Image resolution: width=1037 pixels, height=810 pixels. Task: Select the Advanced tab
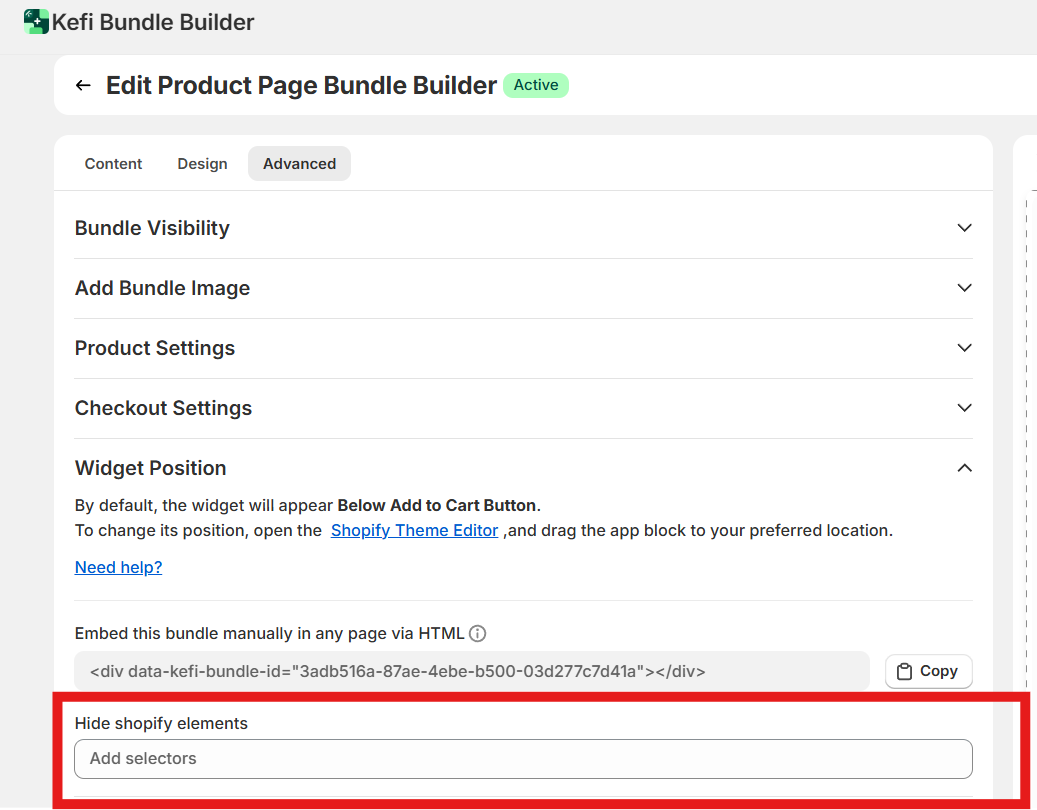(299, 164)
